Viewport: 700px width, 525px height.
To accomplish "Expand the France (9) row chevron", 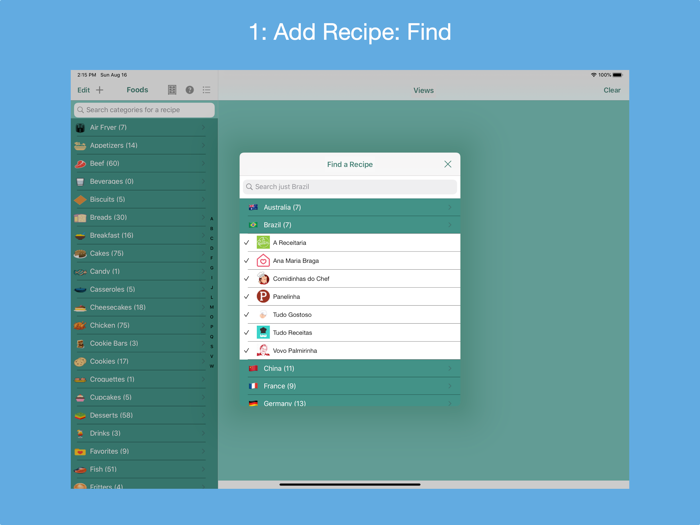I will 450,386.
